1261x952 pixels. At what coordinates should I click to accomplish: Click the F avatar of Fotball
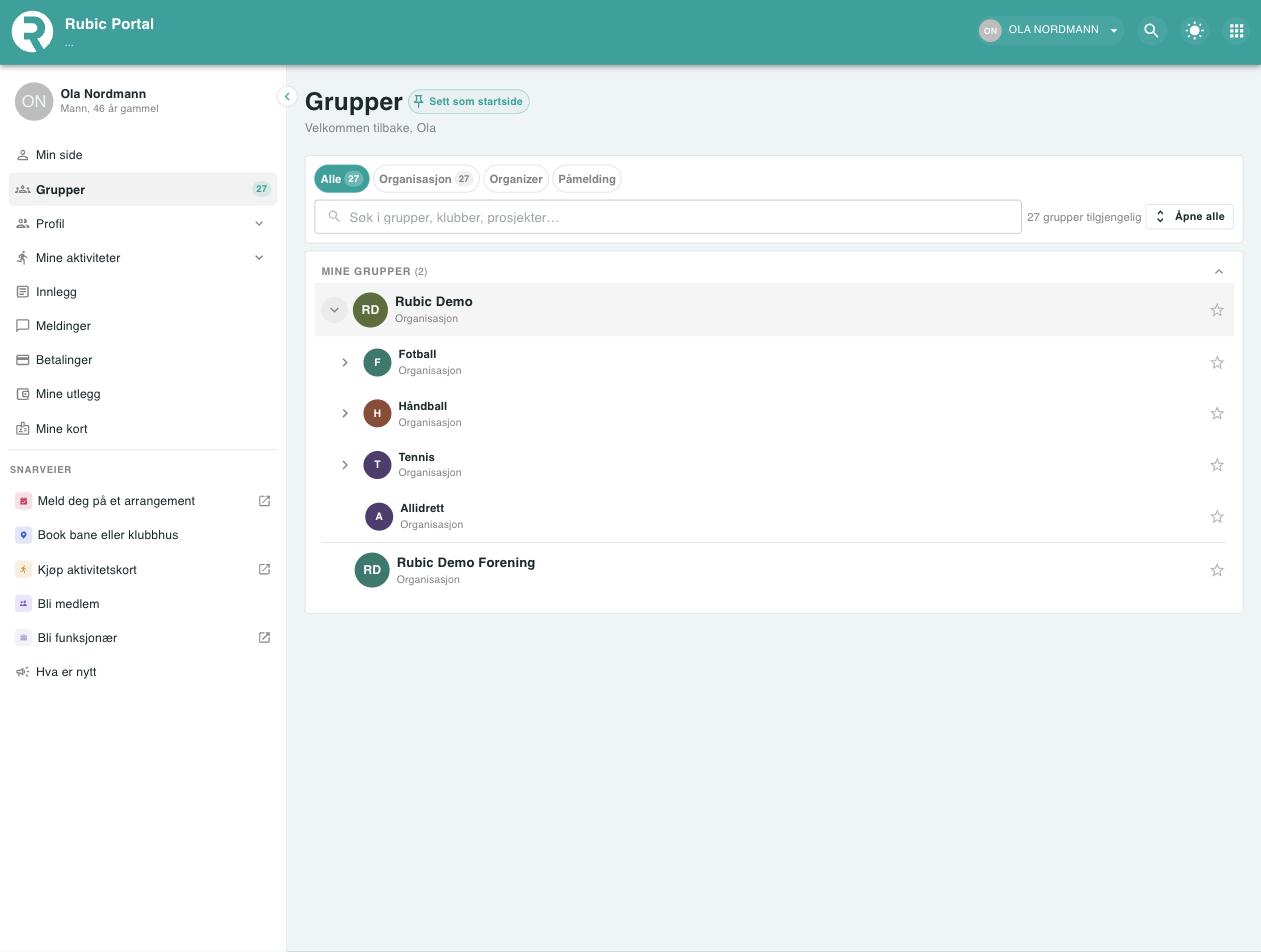click(377, 362)
